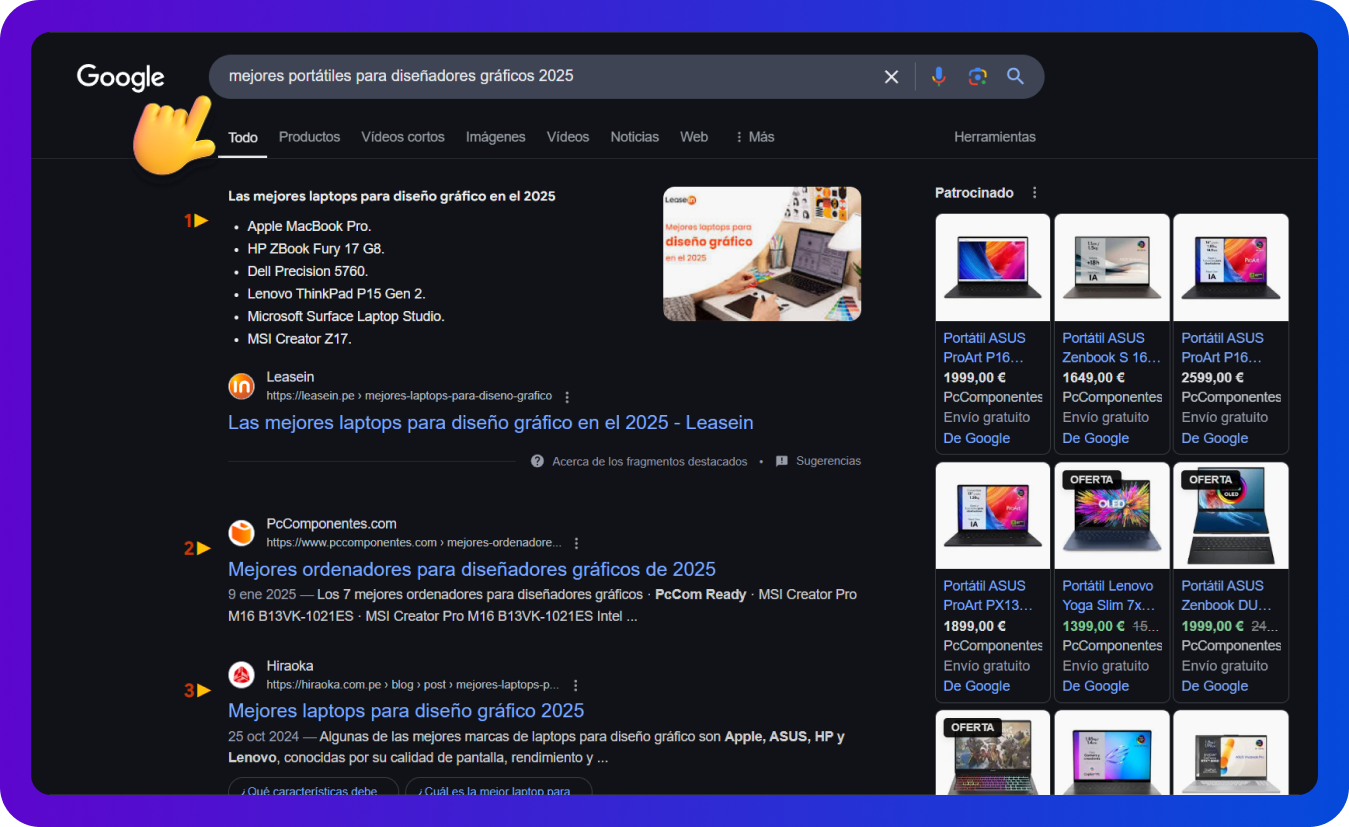
Task: Click the Leasein featured snippet image
Action: tap(762, 254)
